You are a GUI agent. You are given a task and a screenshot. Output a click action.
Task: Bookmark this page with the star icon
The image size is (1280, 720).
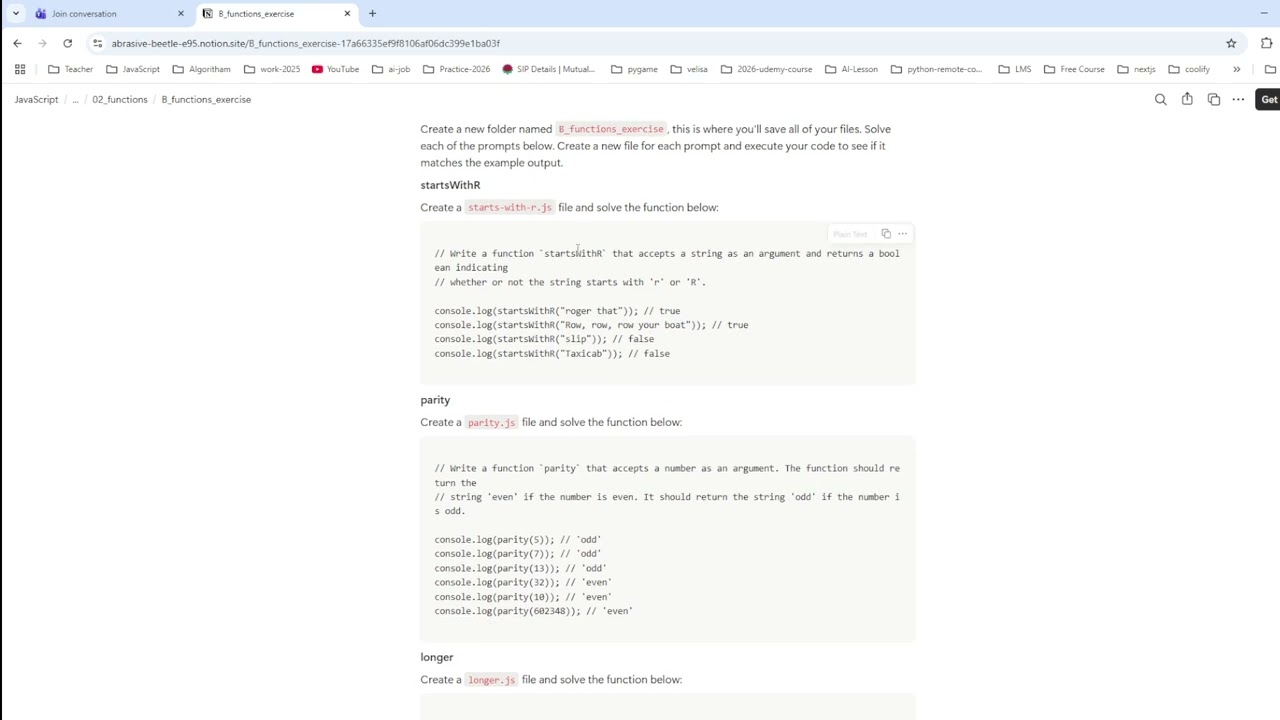[x=1231, y=43]
